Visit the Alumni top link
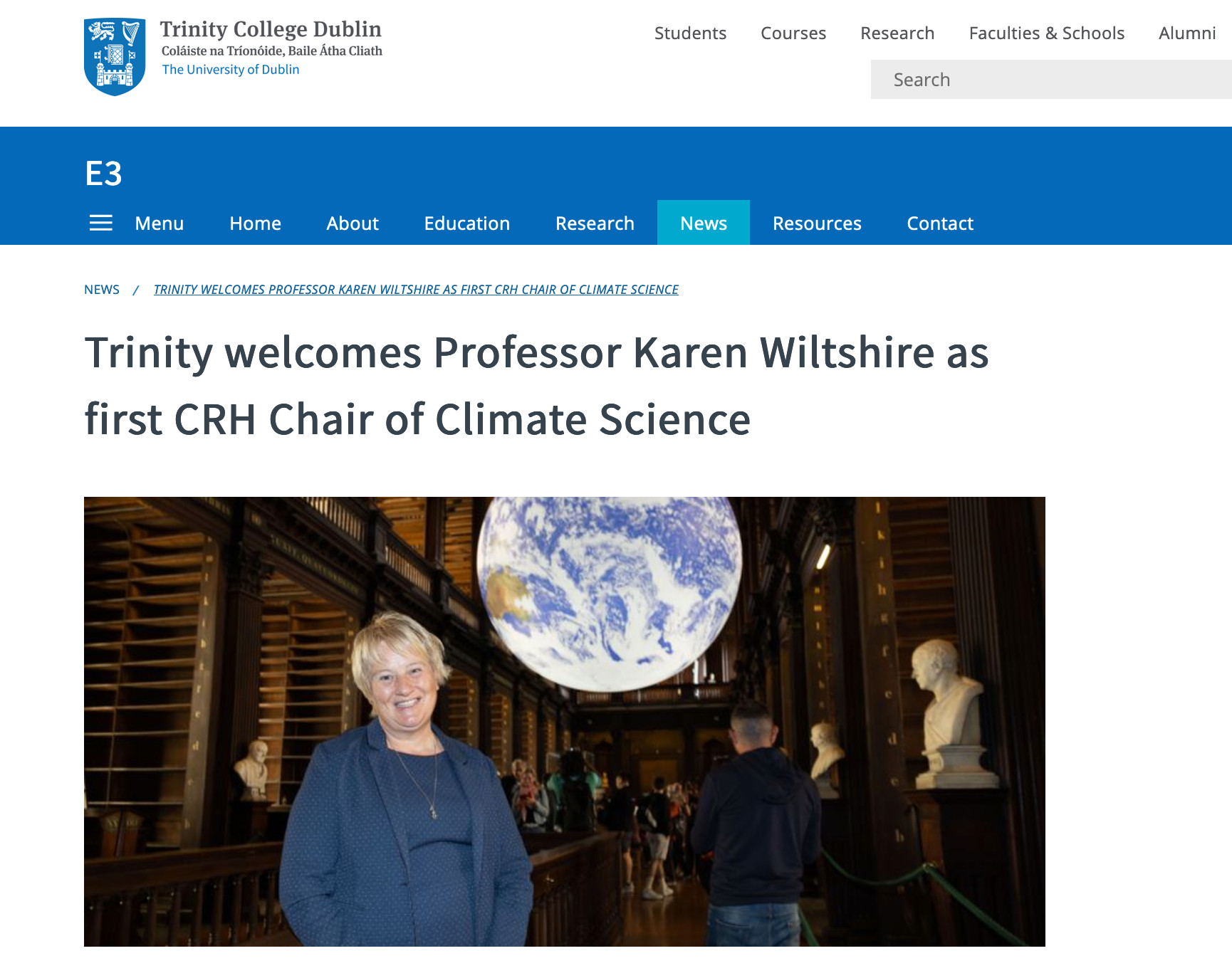The image size is (1232, 978). tap(1187, 33)
